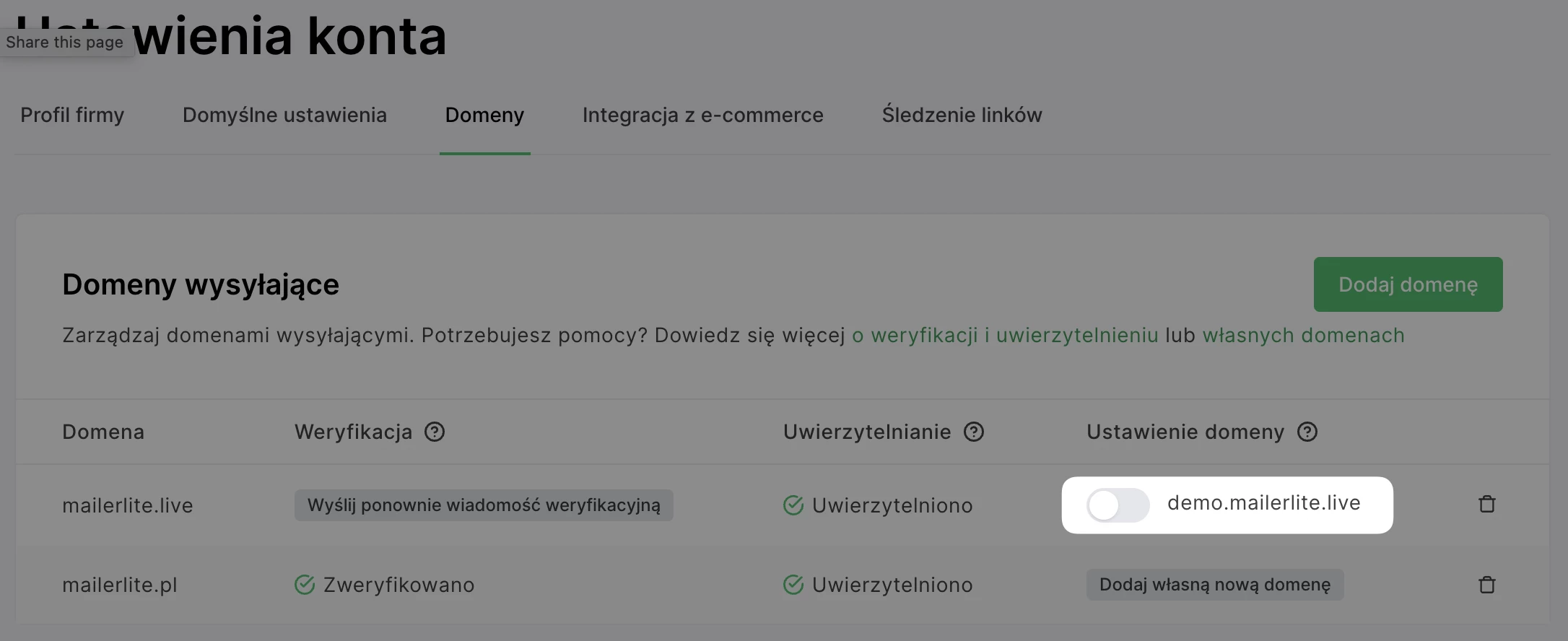
Task: Click the mailerlite.pl Uwierzytelniono check icon
Action: 793,585
